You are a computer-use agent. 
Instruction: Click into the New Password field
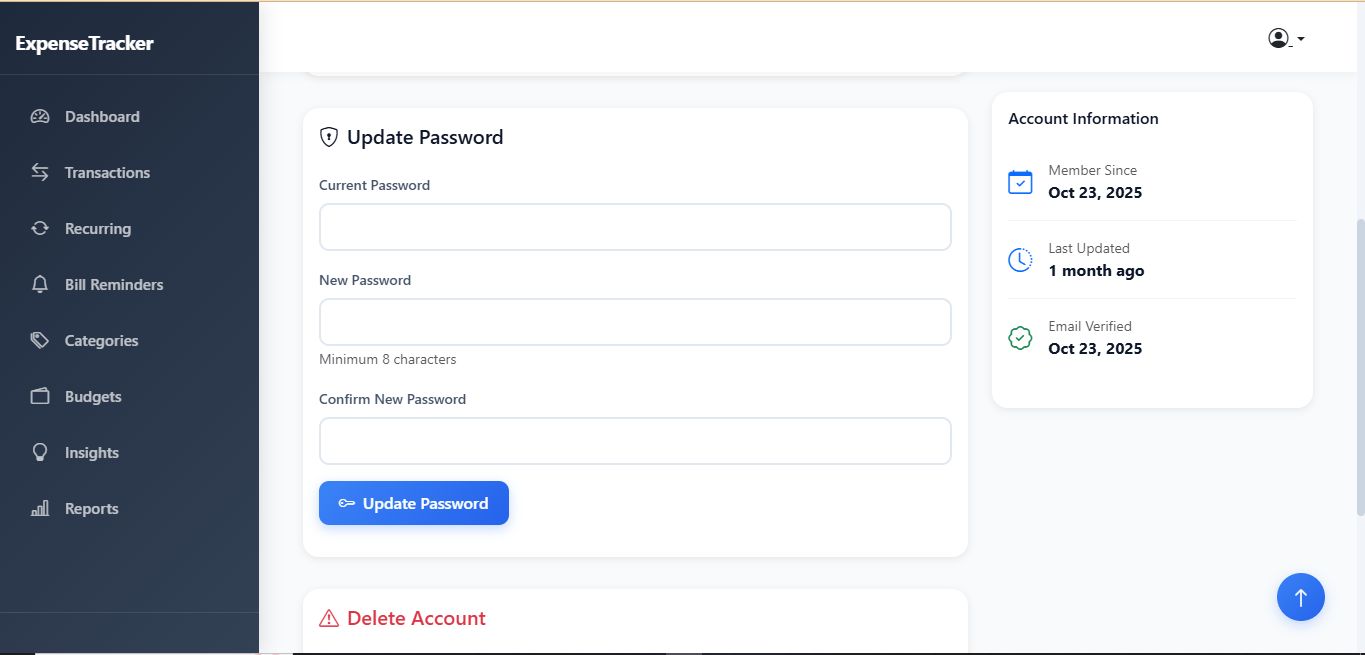pos(635,322)
